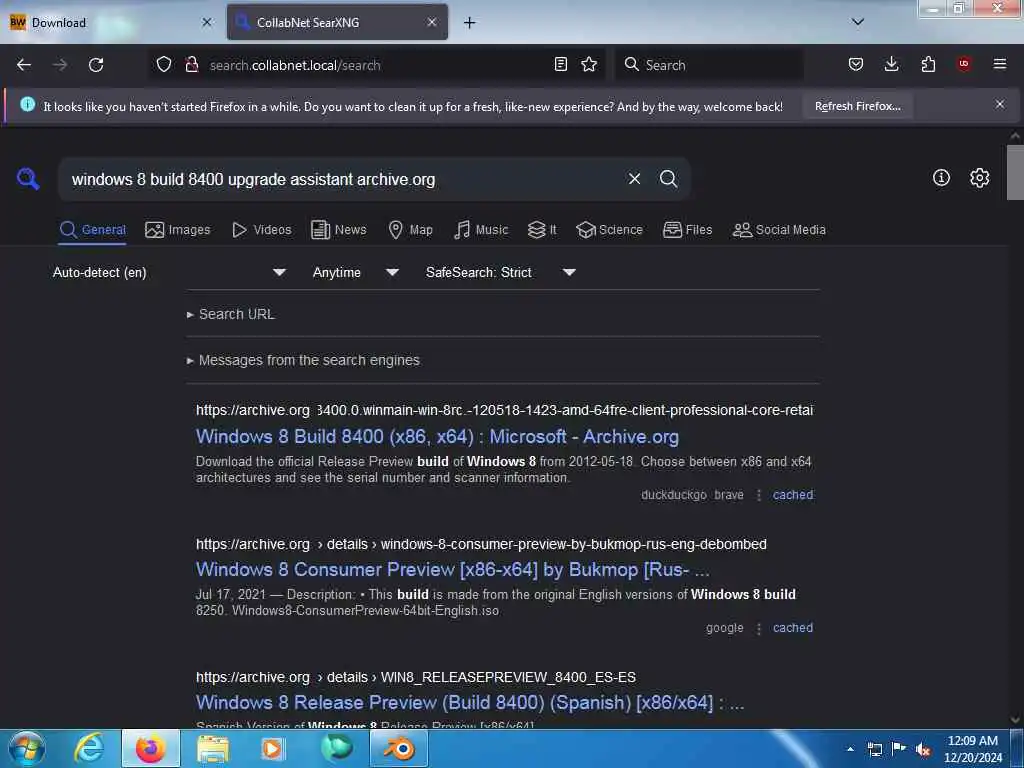Open cached link for Build 8400 result
This screenshot has height=768, width=1024.
(793, 495)
